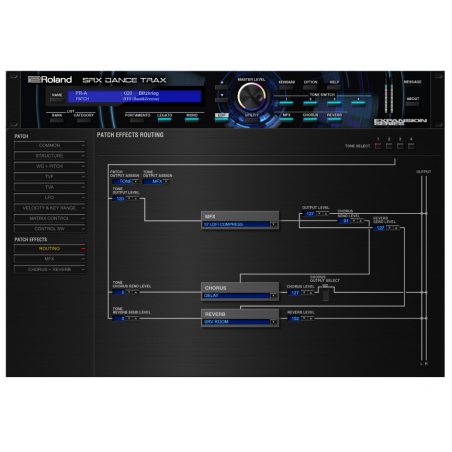Toggle the MFX on/off switch in header
This screenshot has height=452, width=452.
point(286,119)
